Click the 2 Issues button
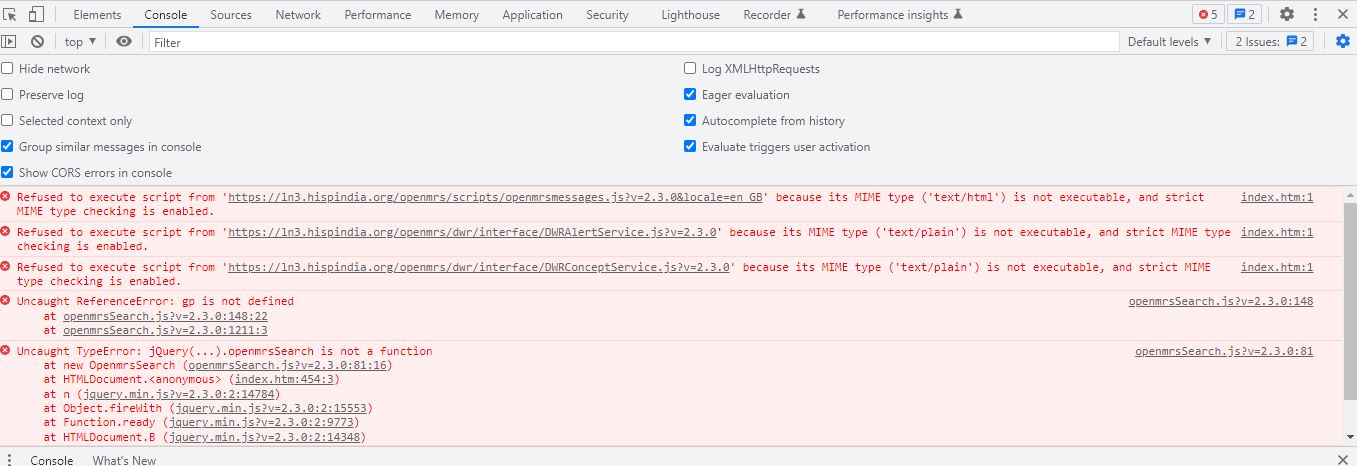Image resolution: width=1357 pixels, height=466 pixels. click(x=1269, y=41)
